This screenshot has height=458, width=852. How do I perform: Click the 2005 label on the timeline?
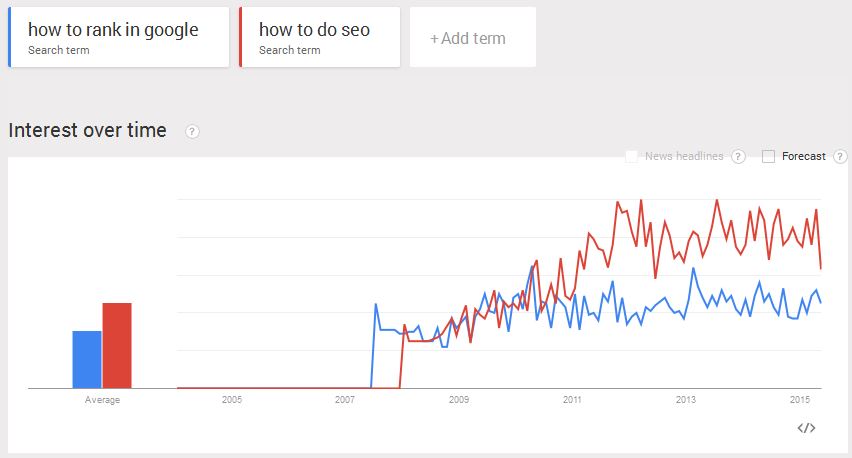(231, 400)
